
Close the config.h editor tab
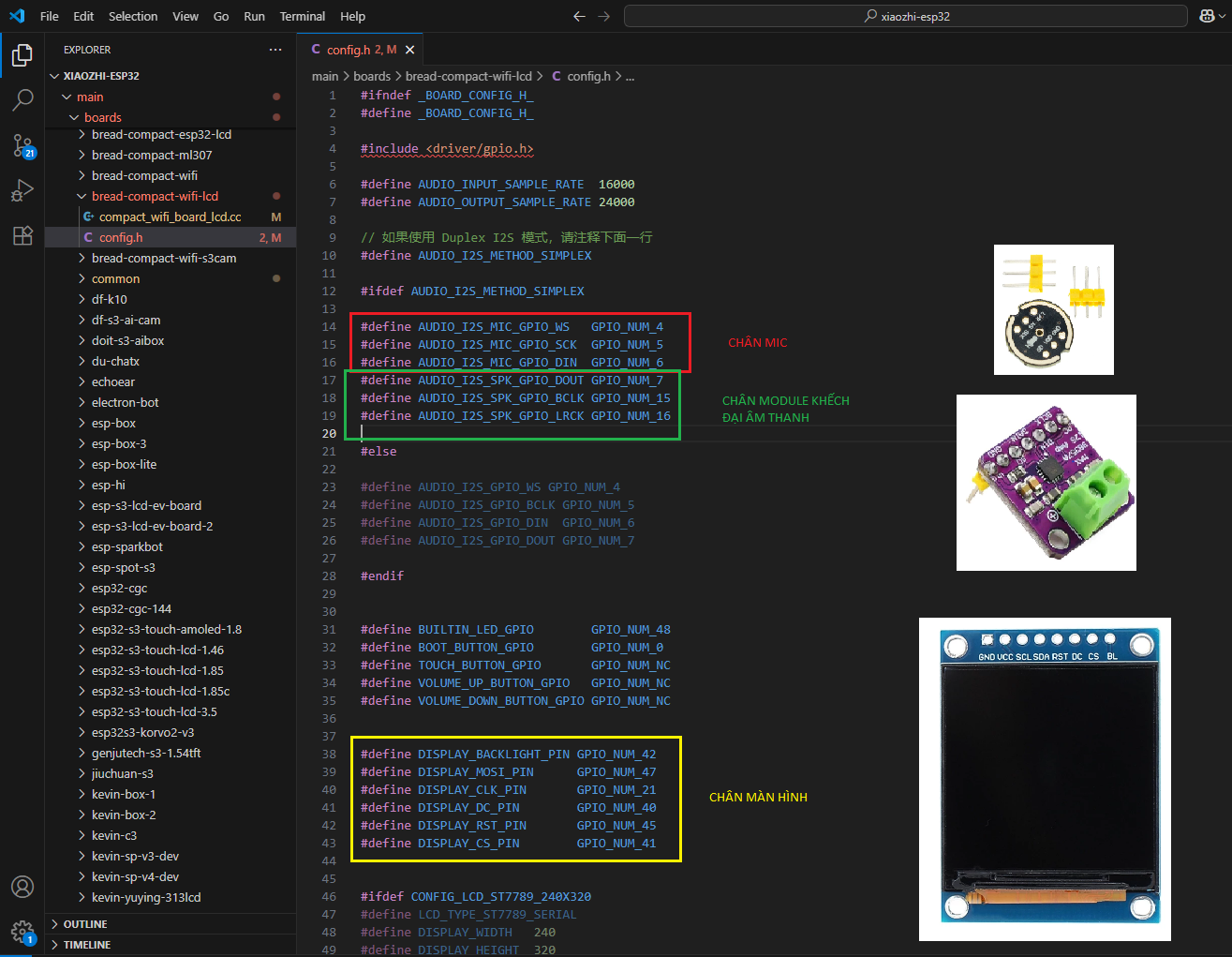pyautogui.click(x=409, y=50)
